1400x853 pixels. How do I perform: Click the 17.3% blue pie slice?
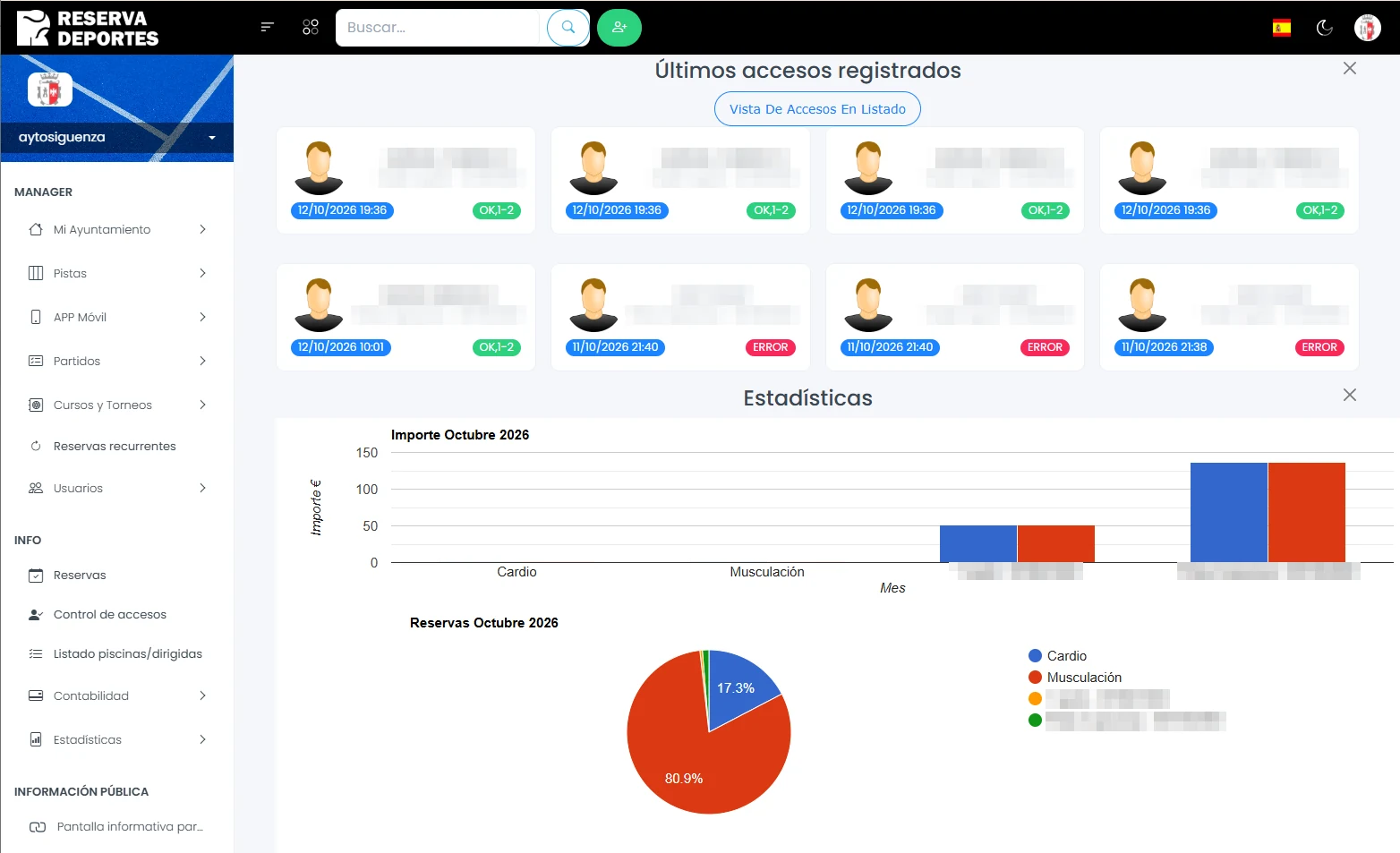click(736, 688)
